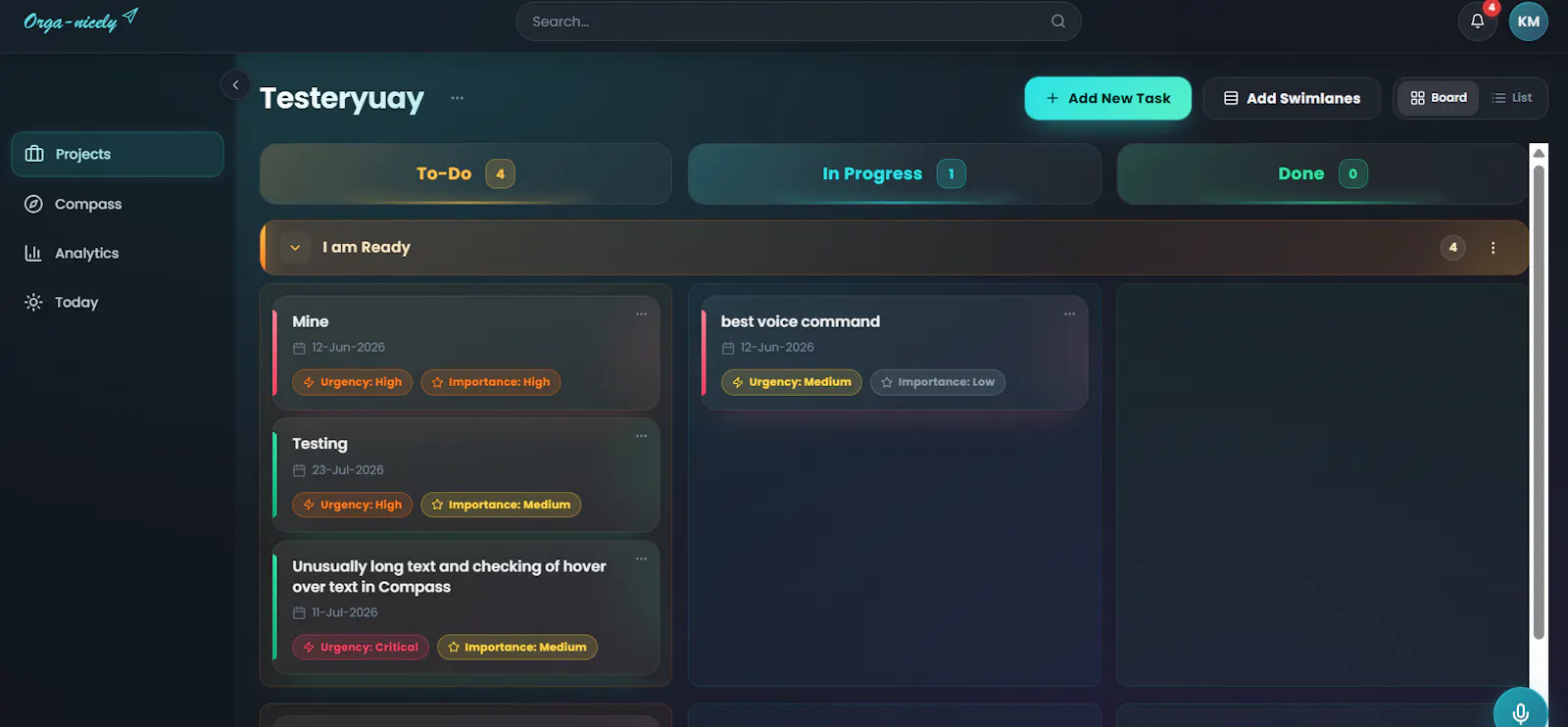Open the notifications bell
This screenshot has height=727, width=1568.
1477,22
